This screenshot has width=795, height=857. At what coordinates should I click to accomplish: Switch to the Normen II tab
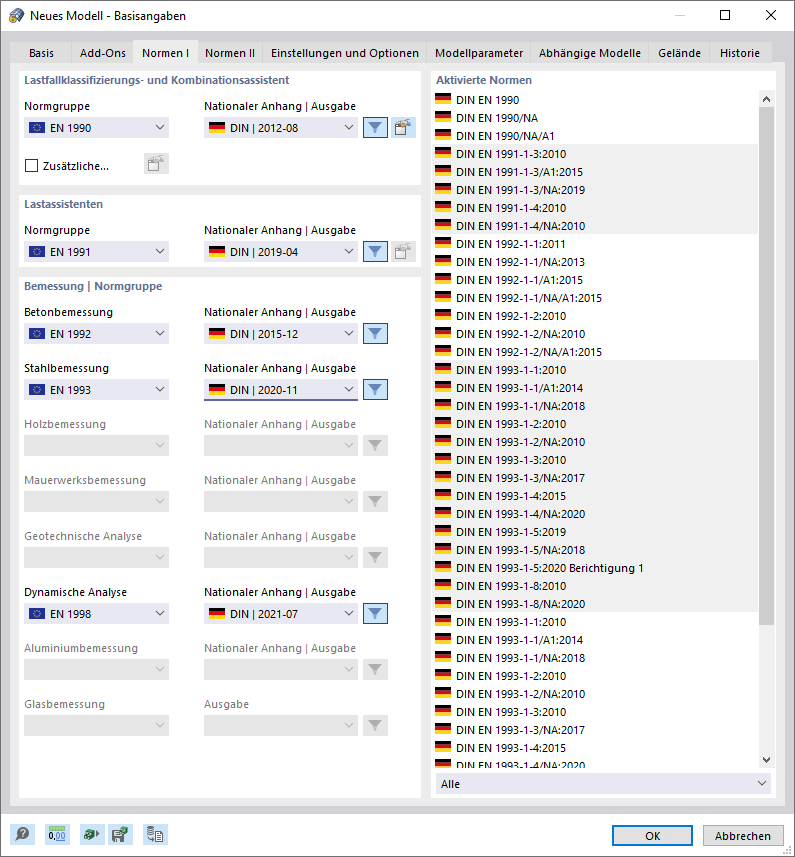pyautogui.click(x=230, y=53)
